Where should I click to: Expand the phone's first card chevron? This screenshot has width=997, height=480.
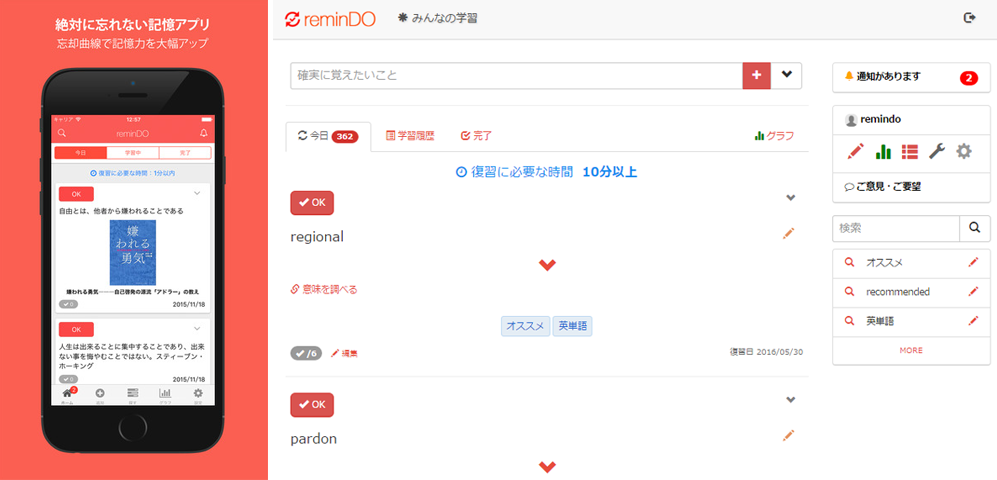tap(197, 193)
